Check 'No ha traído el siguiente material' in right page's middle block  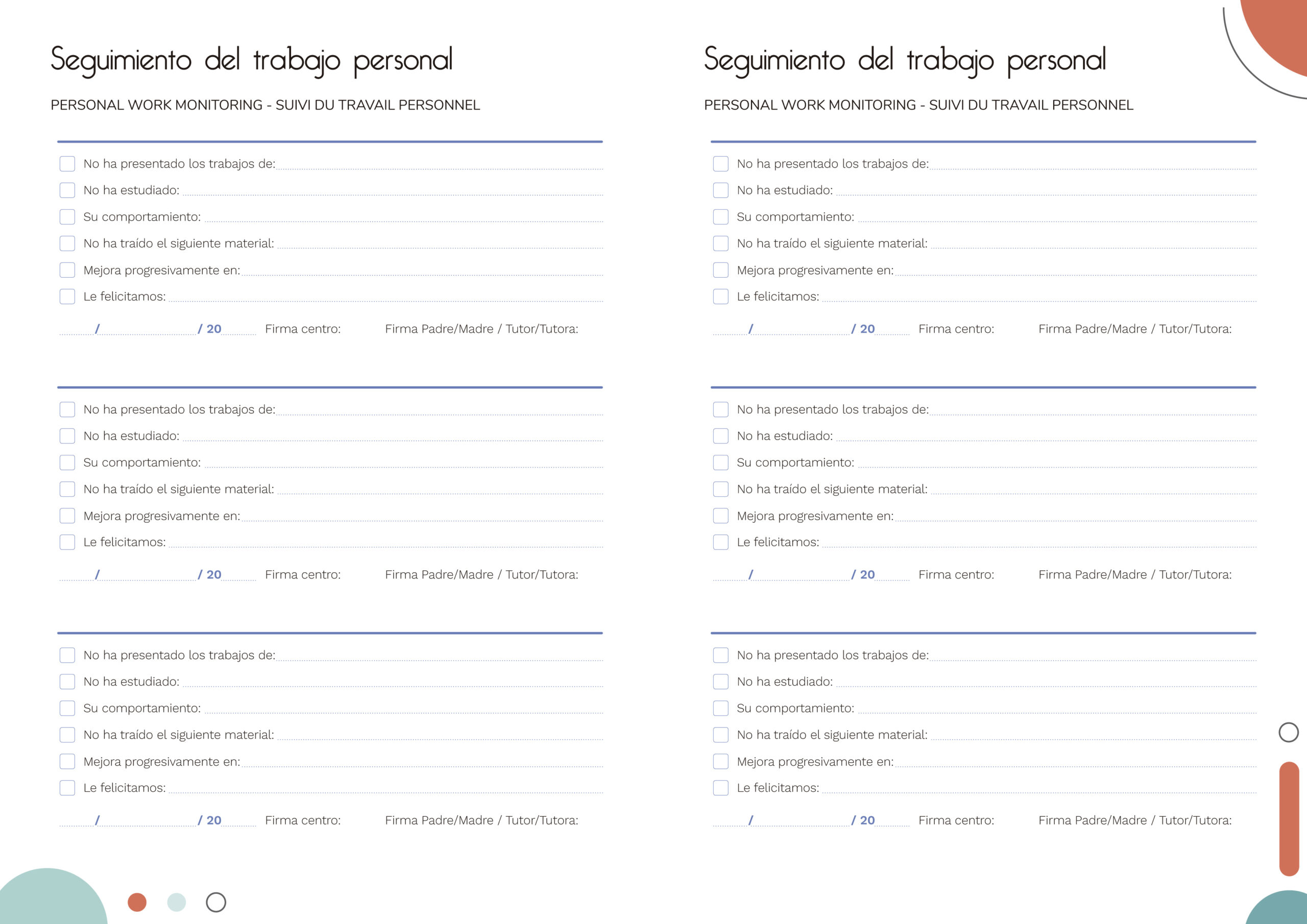721,489
